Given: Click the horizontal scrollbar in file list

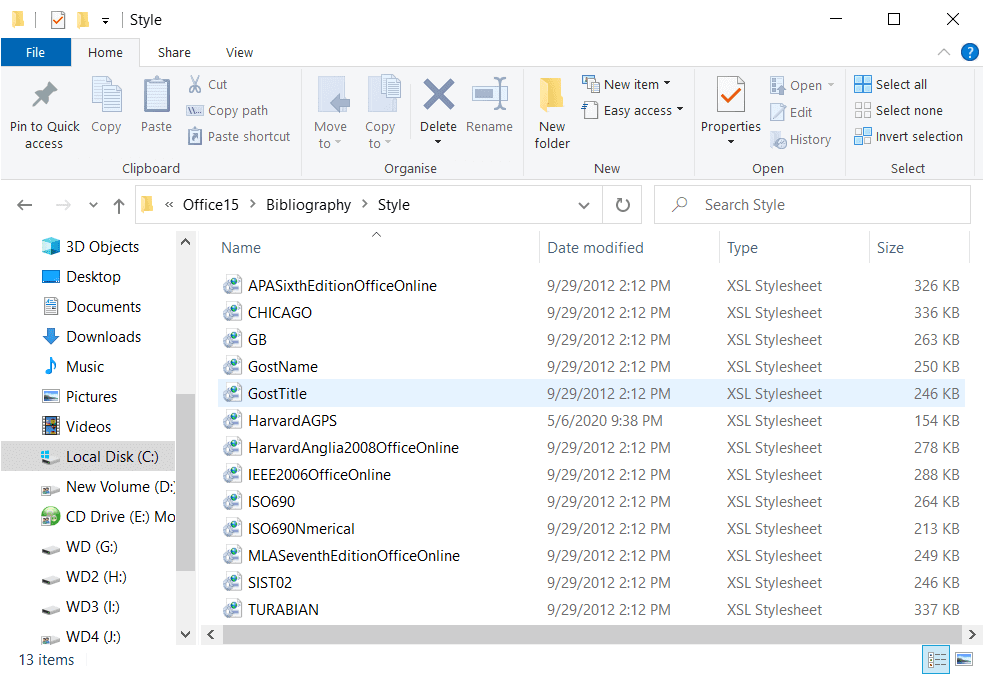Looking at the screenshot, I should pyautogui.click(x=591, y=634).
